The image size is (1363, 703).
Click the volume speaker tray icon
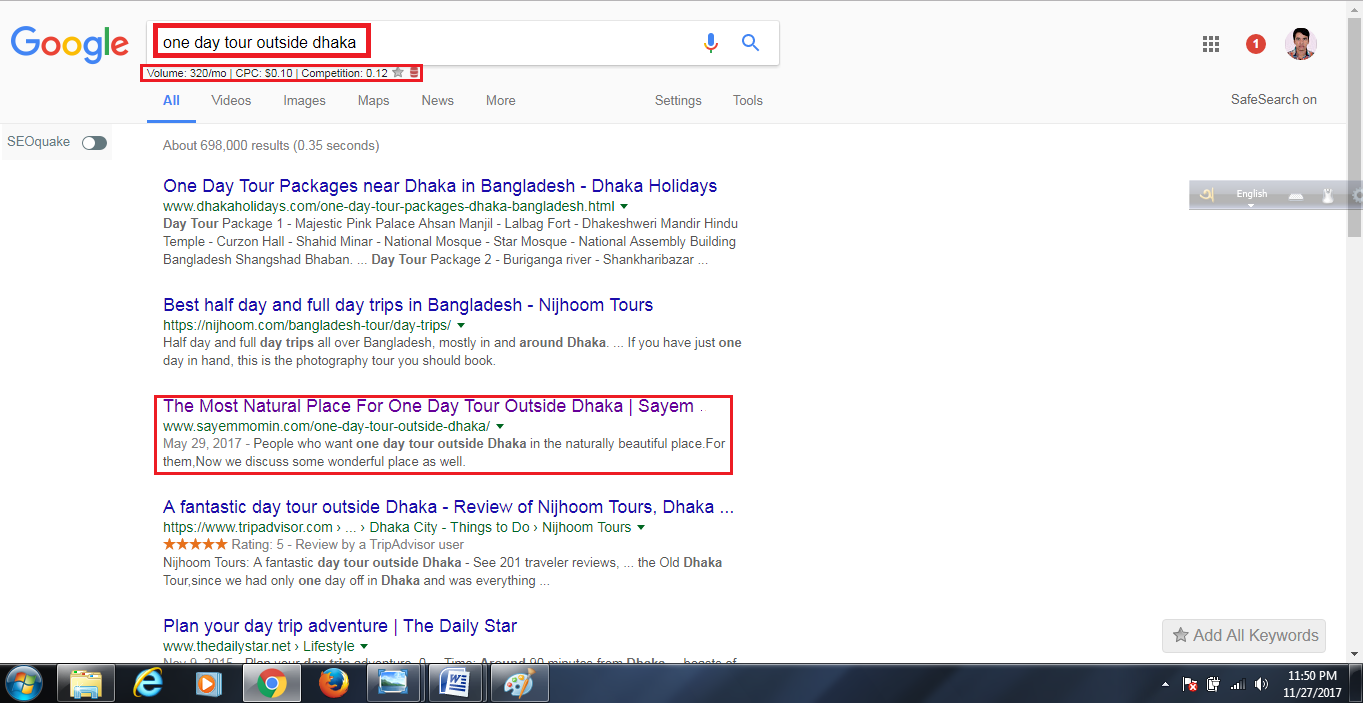coord(1261,685)
